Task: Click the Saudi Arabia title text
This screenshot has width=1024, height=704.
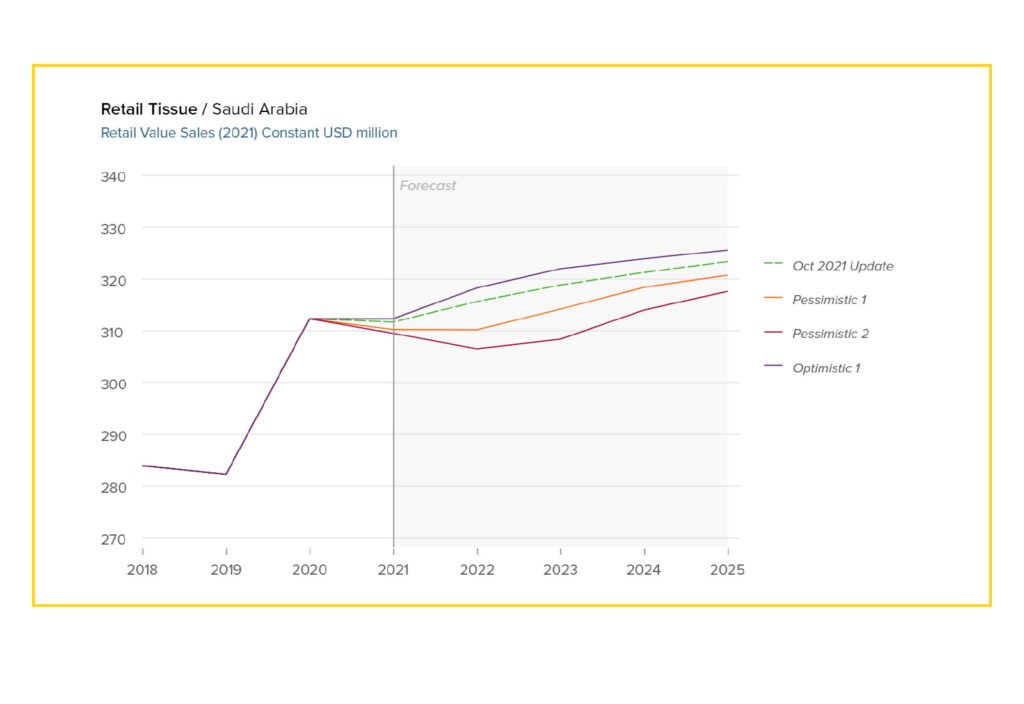Action: point(260,109)
